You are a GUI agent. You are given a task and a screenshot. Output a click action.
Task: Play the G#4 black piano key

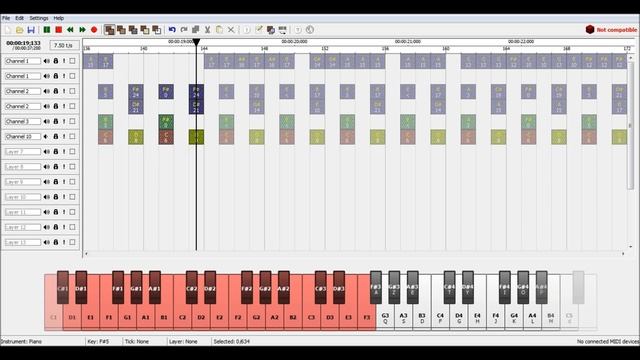point(523,287)
